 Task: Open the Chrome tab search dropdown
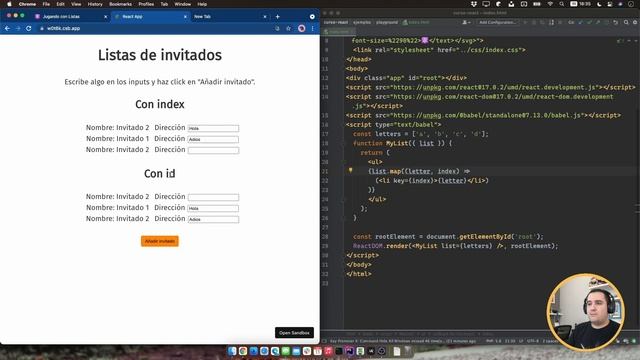[x=312, y=17]
